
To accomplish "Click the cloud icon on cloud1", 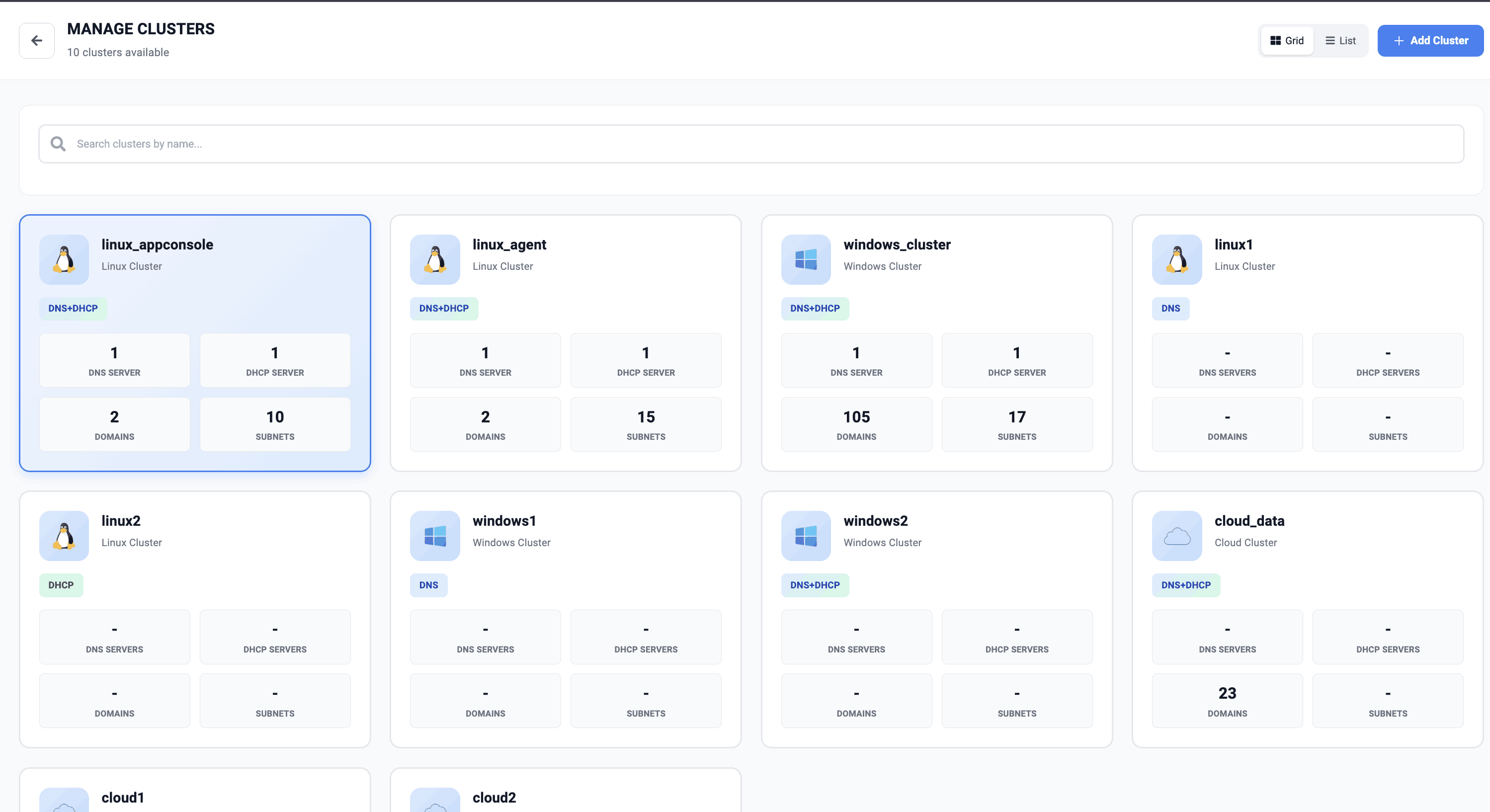I will click(x=64, y=804).
